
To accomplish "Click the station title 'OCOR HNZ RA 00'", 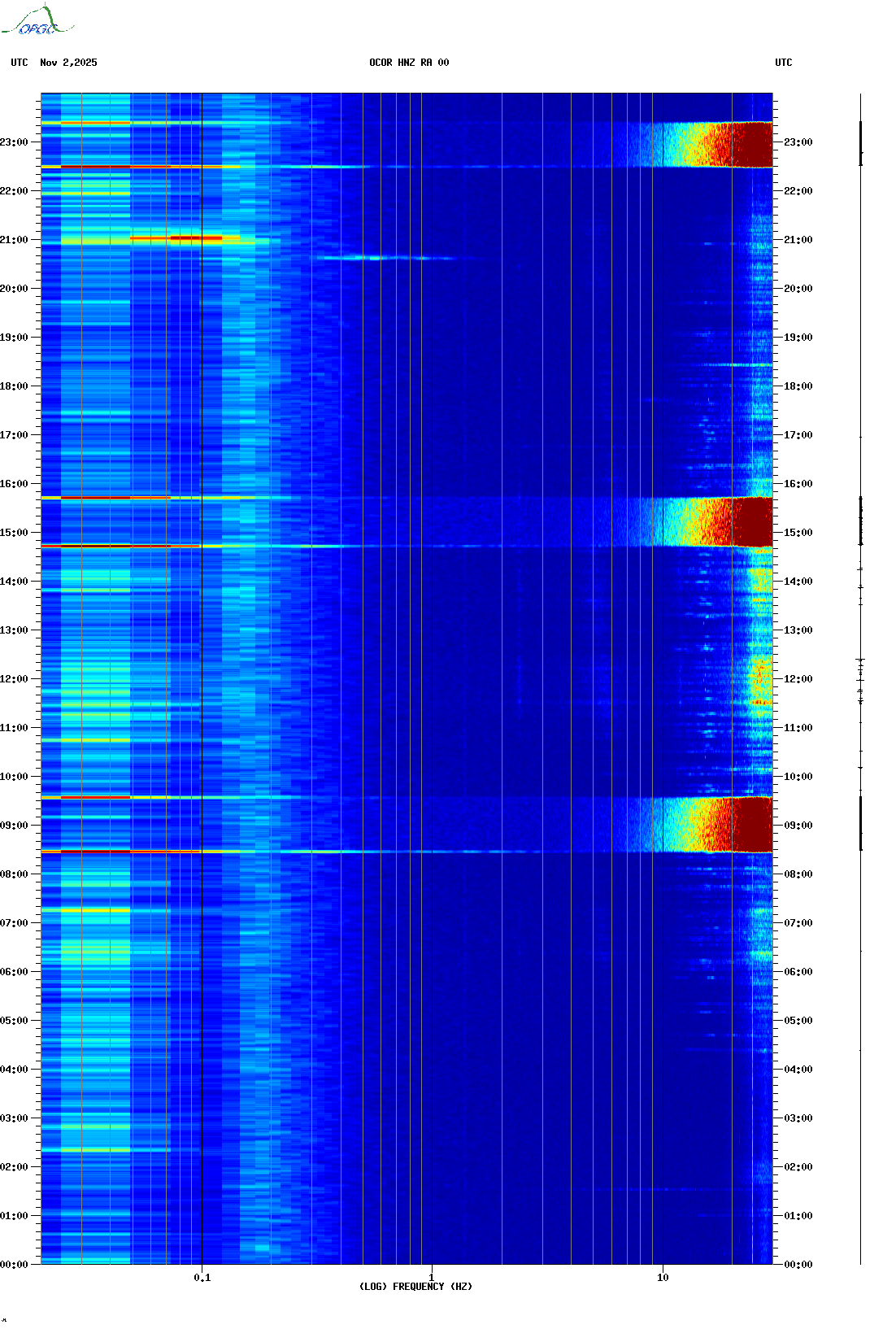I will pos(409,63).
